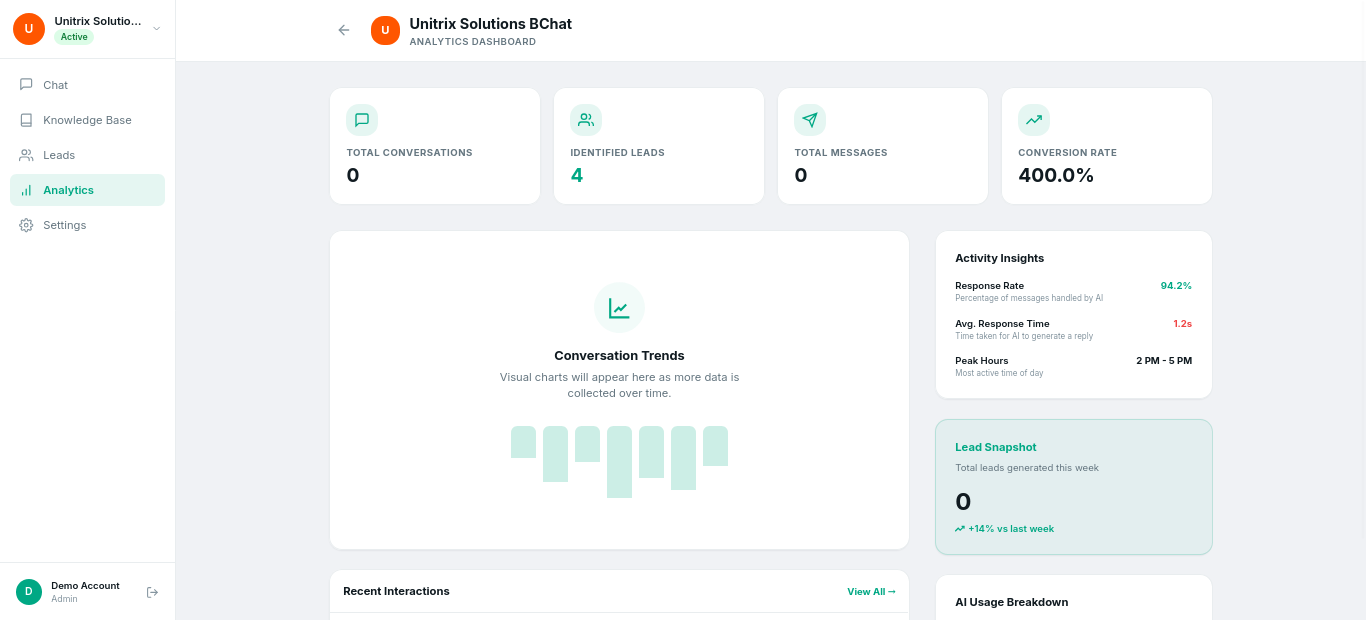The width and height of the screenshot is (1366, 620).
Task: Click the Active status badge
Action: pyautogui.click(x=74, y=37)
